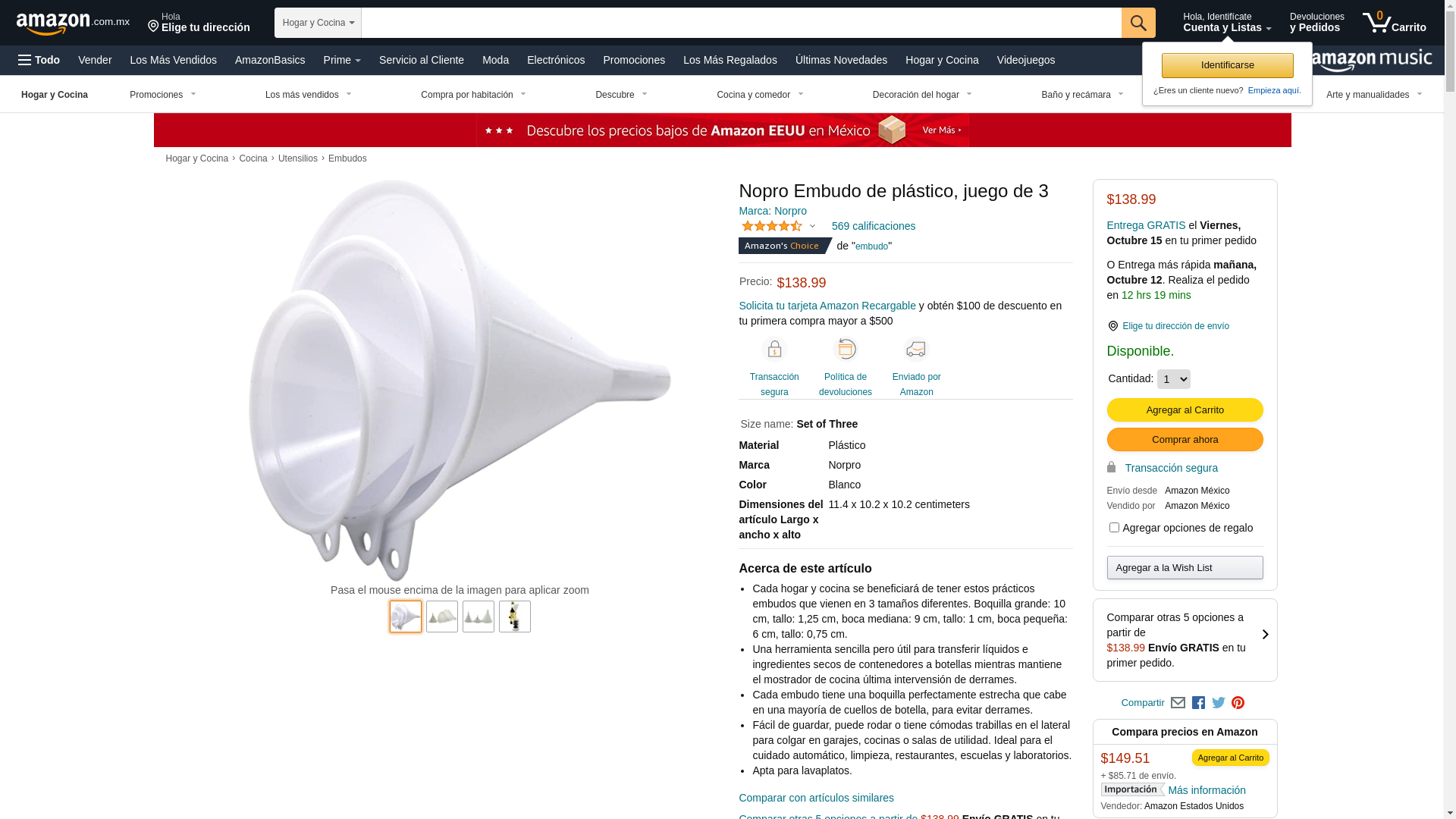This screenshot has width=1456, height=819.
Task: Open Hogar y Cocina search category dropdown
Action: 318,23
